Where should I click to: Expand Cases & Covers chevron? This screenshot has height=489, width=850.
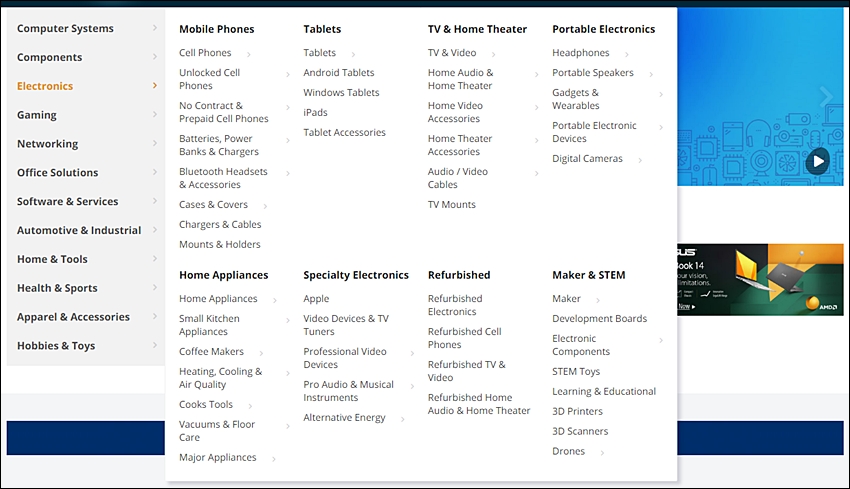point(265,205)
